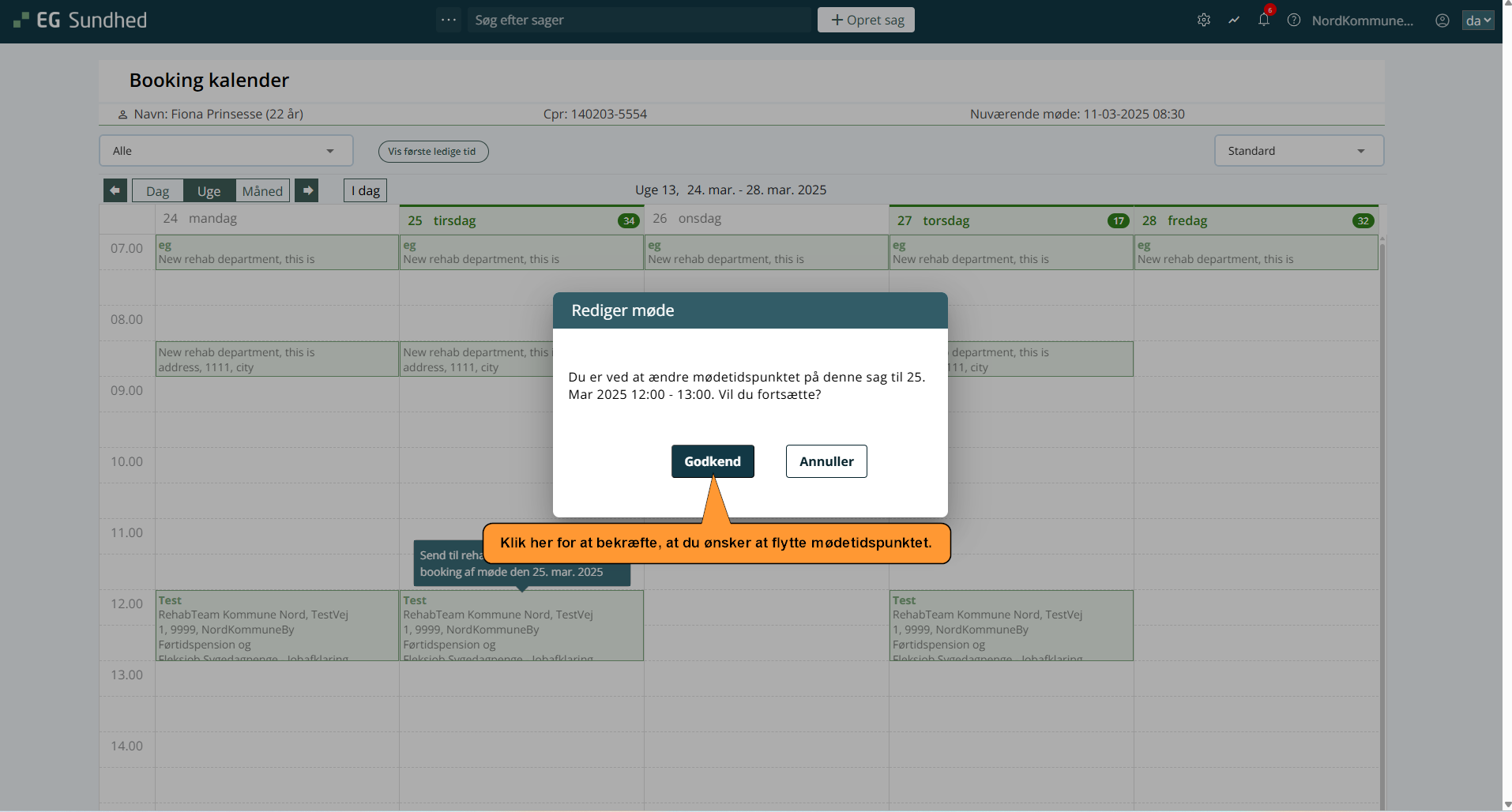Click Annuller to cancel the meeting edit

tap(826, 461)
